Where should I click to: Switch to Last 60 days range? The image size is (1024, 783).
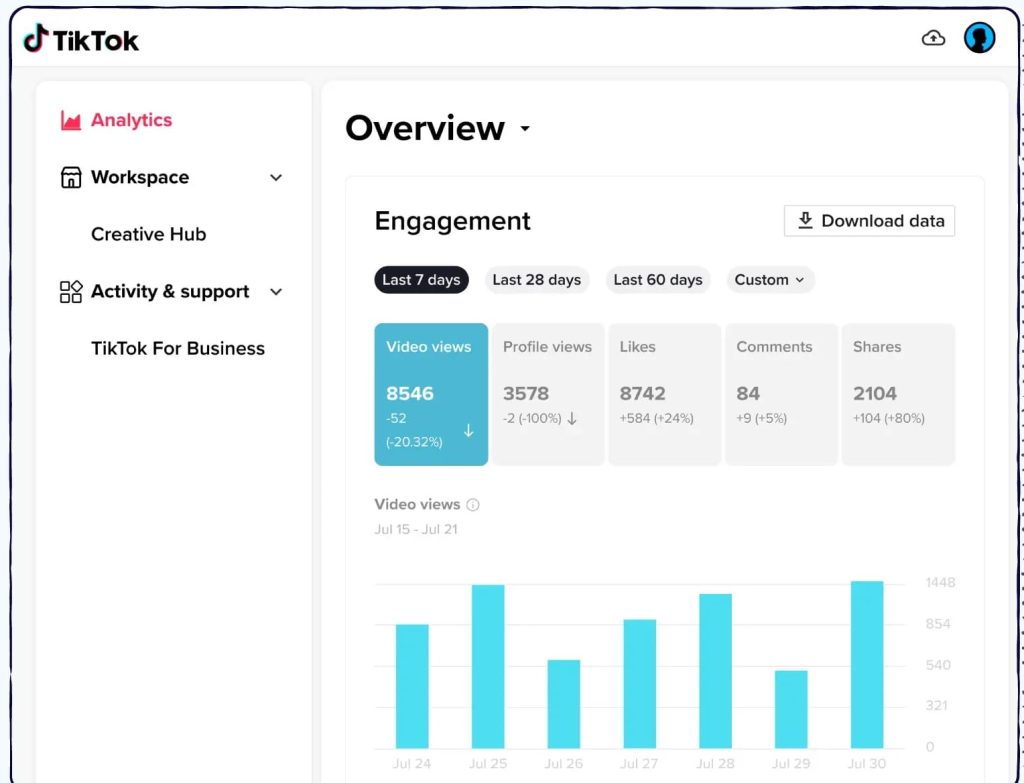click(658, 280)
